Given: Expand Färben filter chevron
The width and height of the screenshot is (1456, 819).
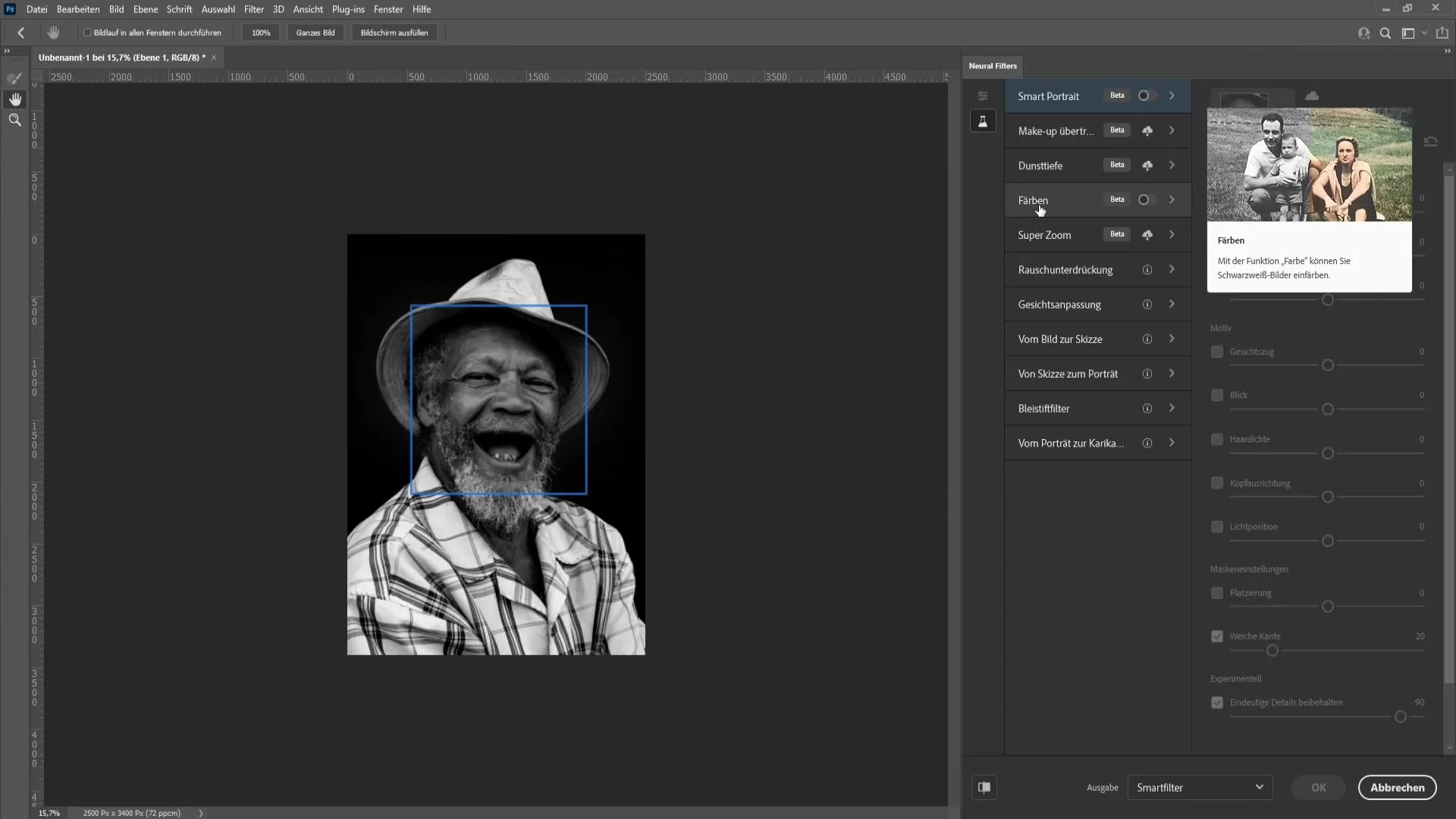Looking at the screenshot, I should [1172, 199].
